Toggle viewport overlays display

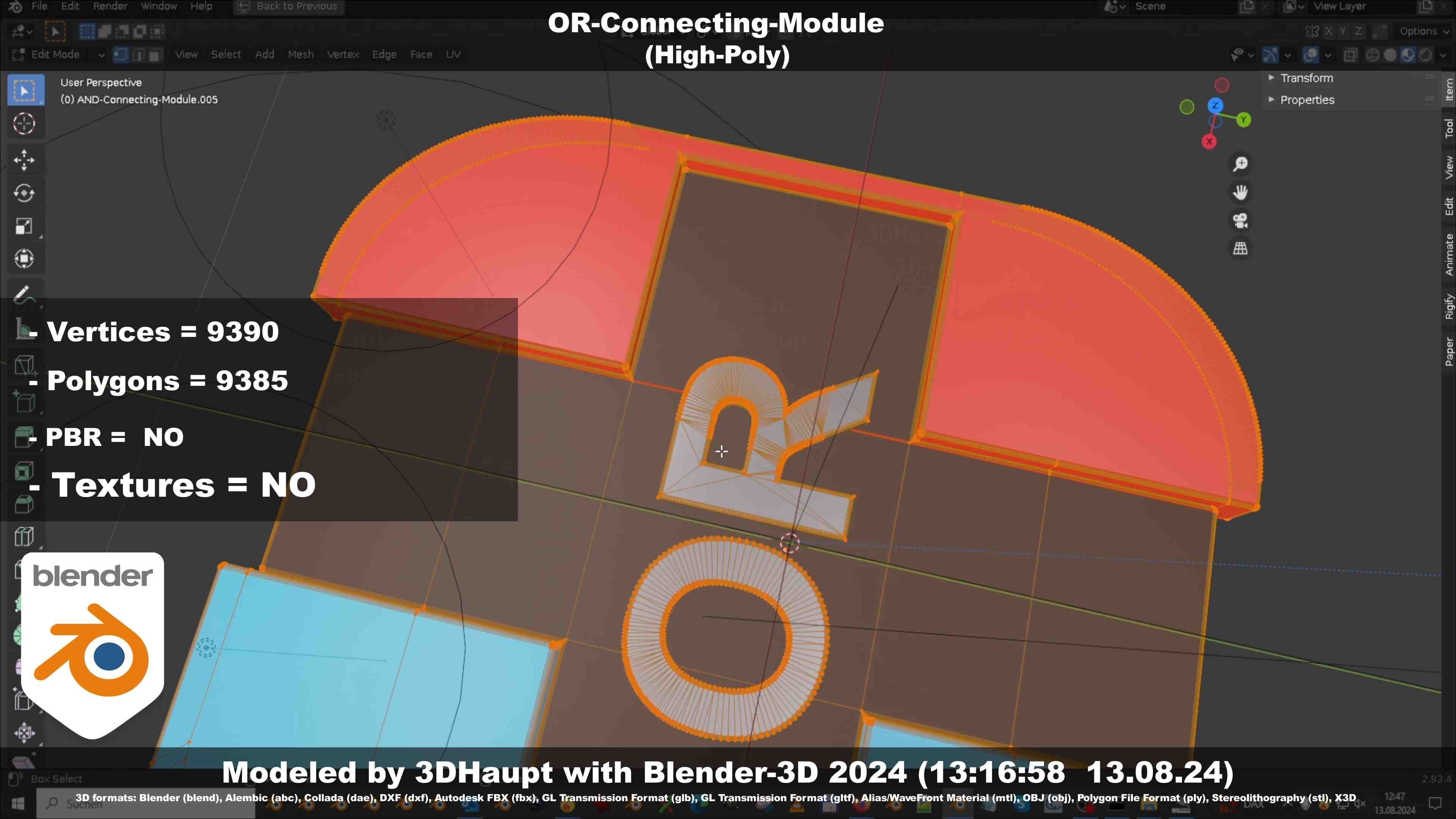click(x=1310, y=55)
